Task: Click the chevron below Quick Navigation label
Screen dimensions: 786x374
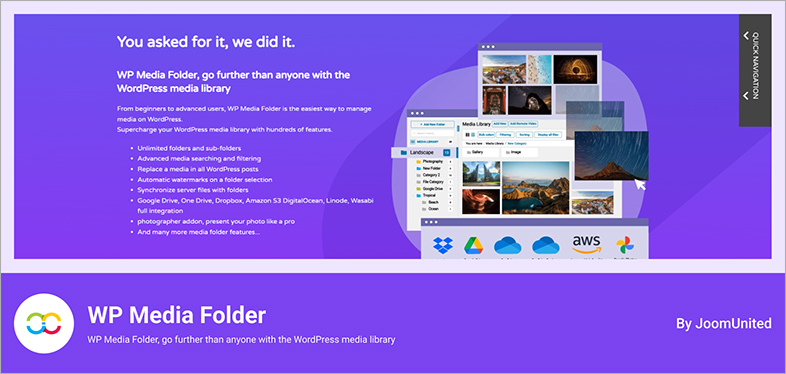Action: (x=746, y=95)
